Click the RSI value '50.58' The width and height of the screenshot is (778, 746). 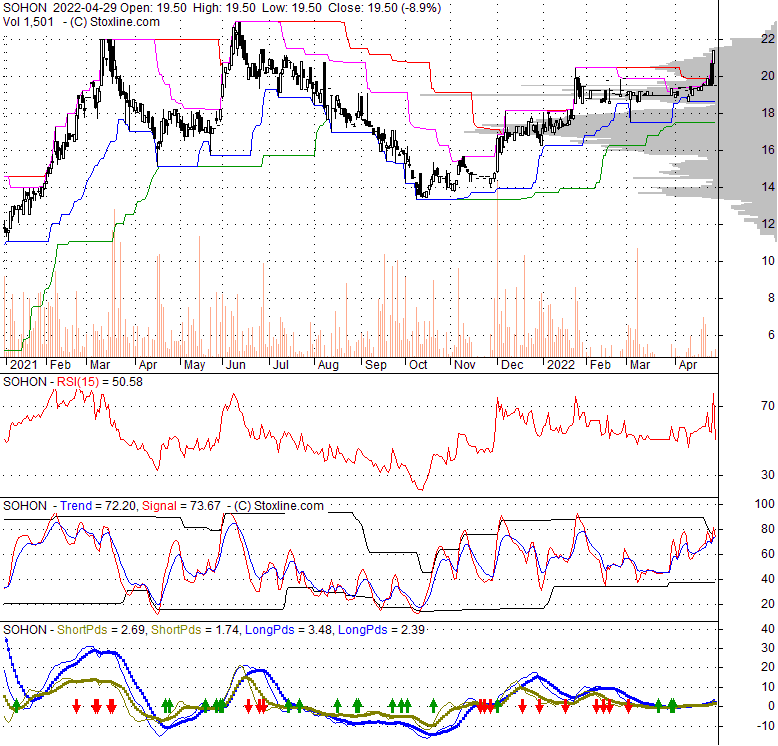click(128, 382)
